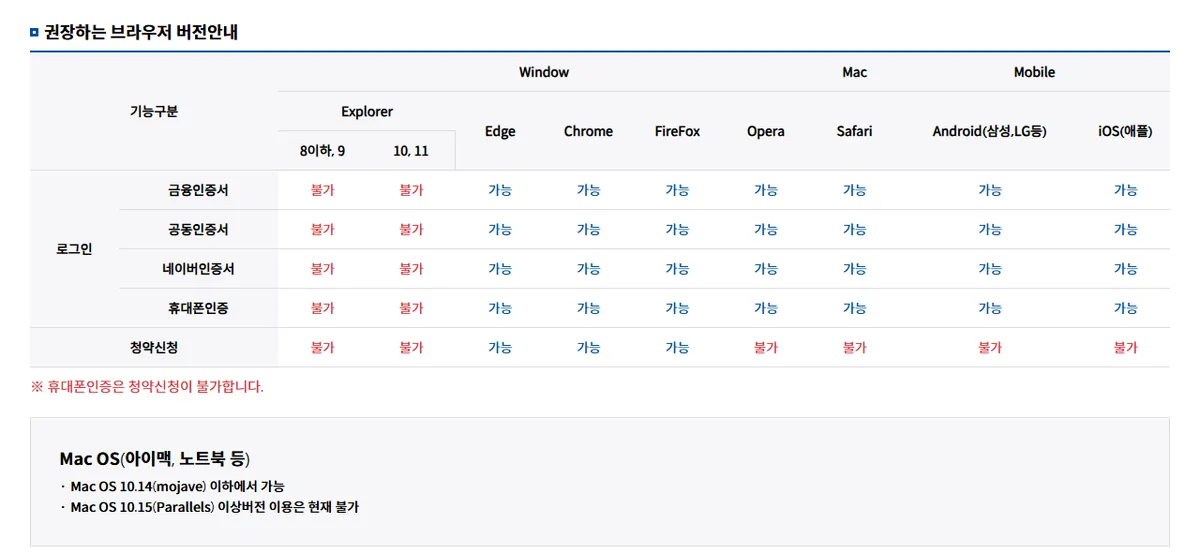
Task: Select the Chrome column header
Action: 588,131
